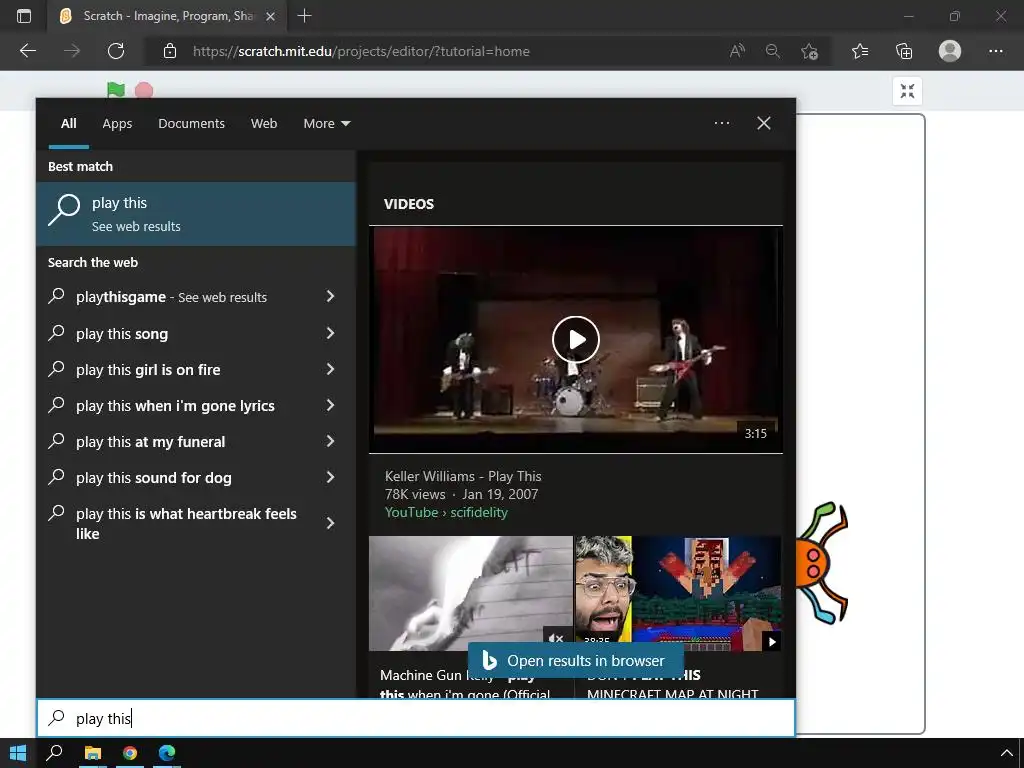The image size is (1024, 768).
Task: Add this page to favorites
Action: pyautogui.click(x=809, y=51)
